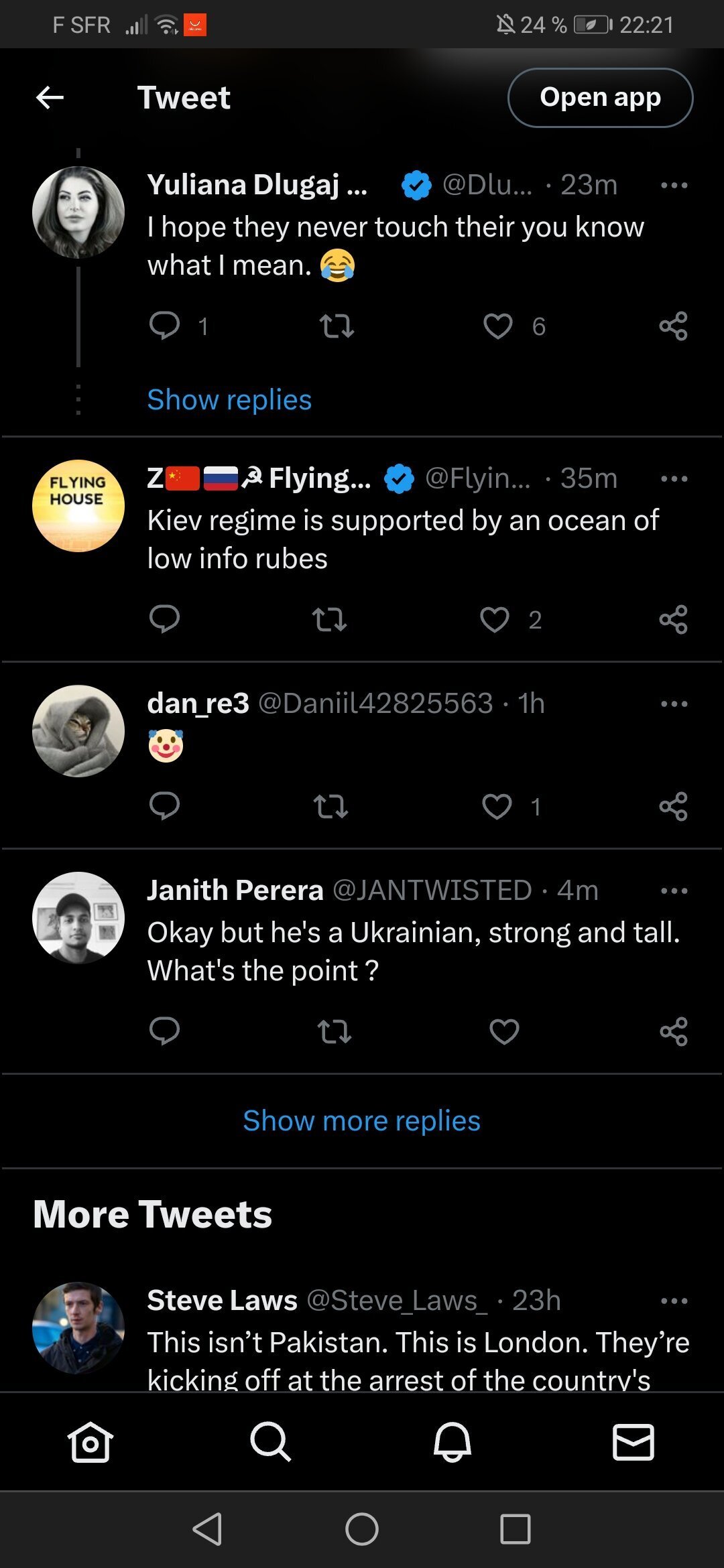Reply to Janith Perera's tweet
724x1568 pixels.
coord(164,1032)
